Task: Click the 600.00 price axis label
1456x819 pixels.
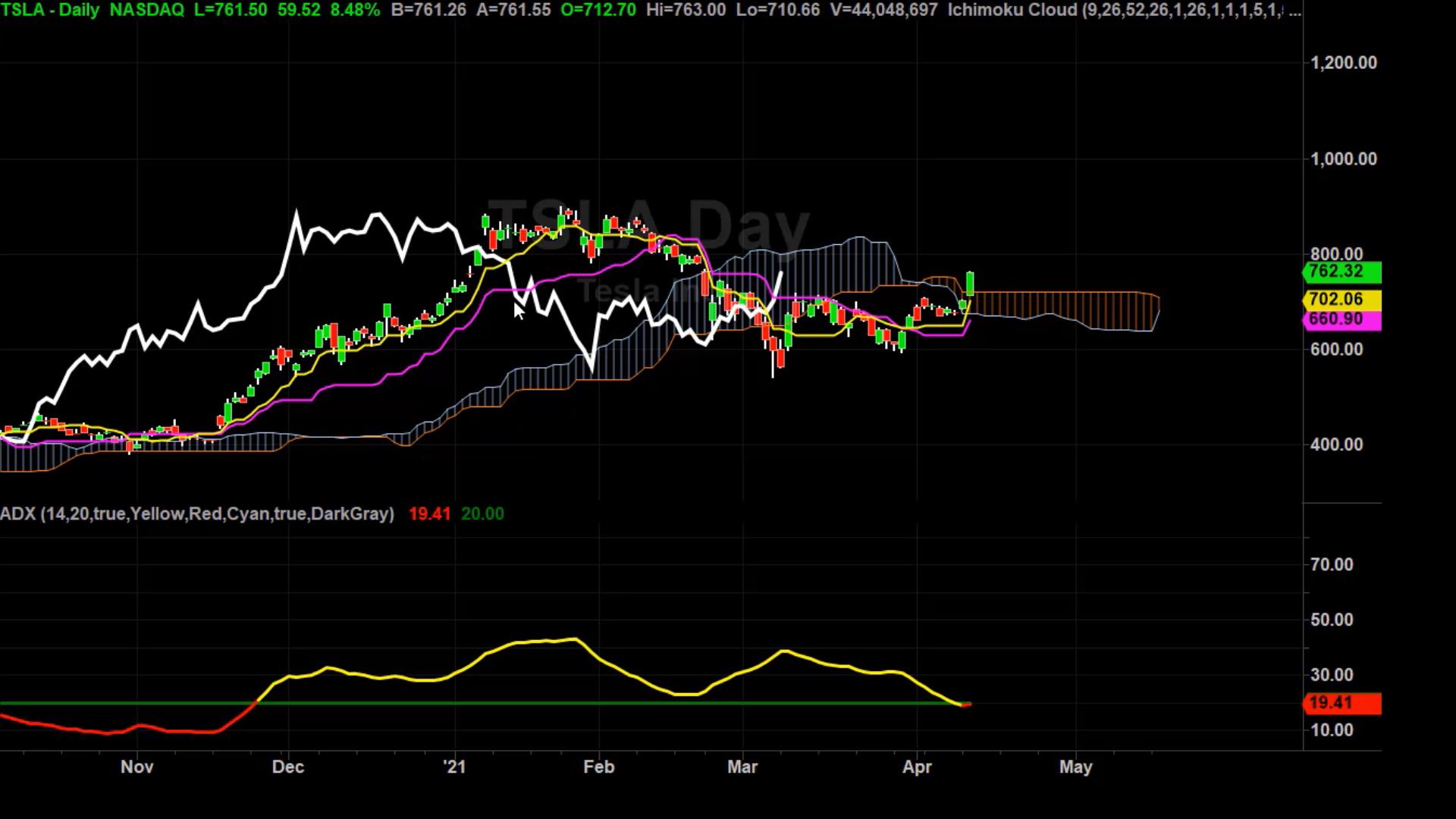Action: (1336, 350)
